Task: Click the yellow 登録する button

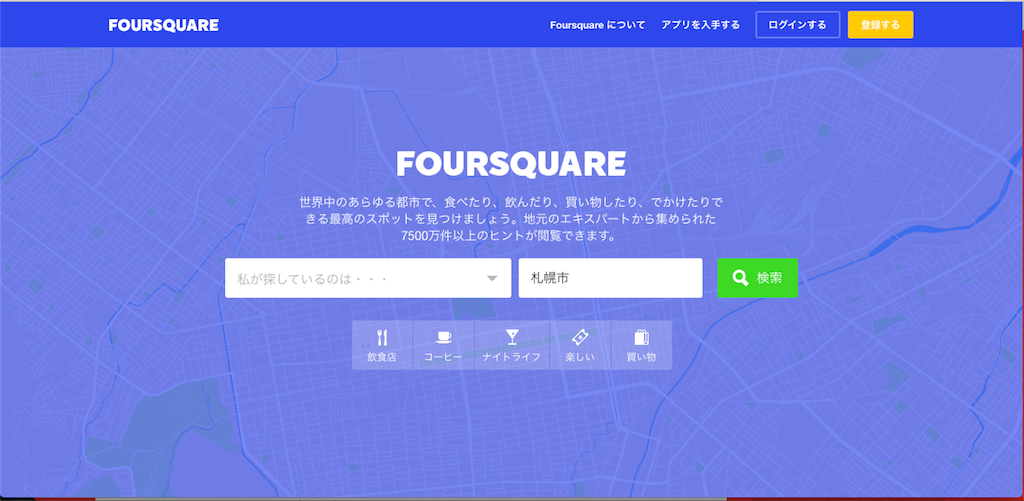Action: 880,25
